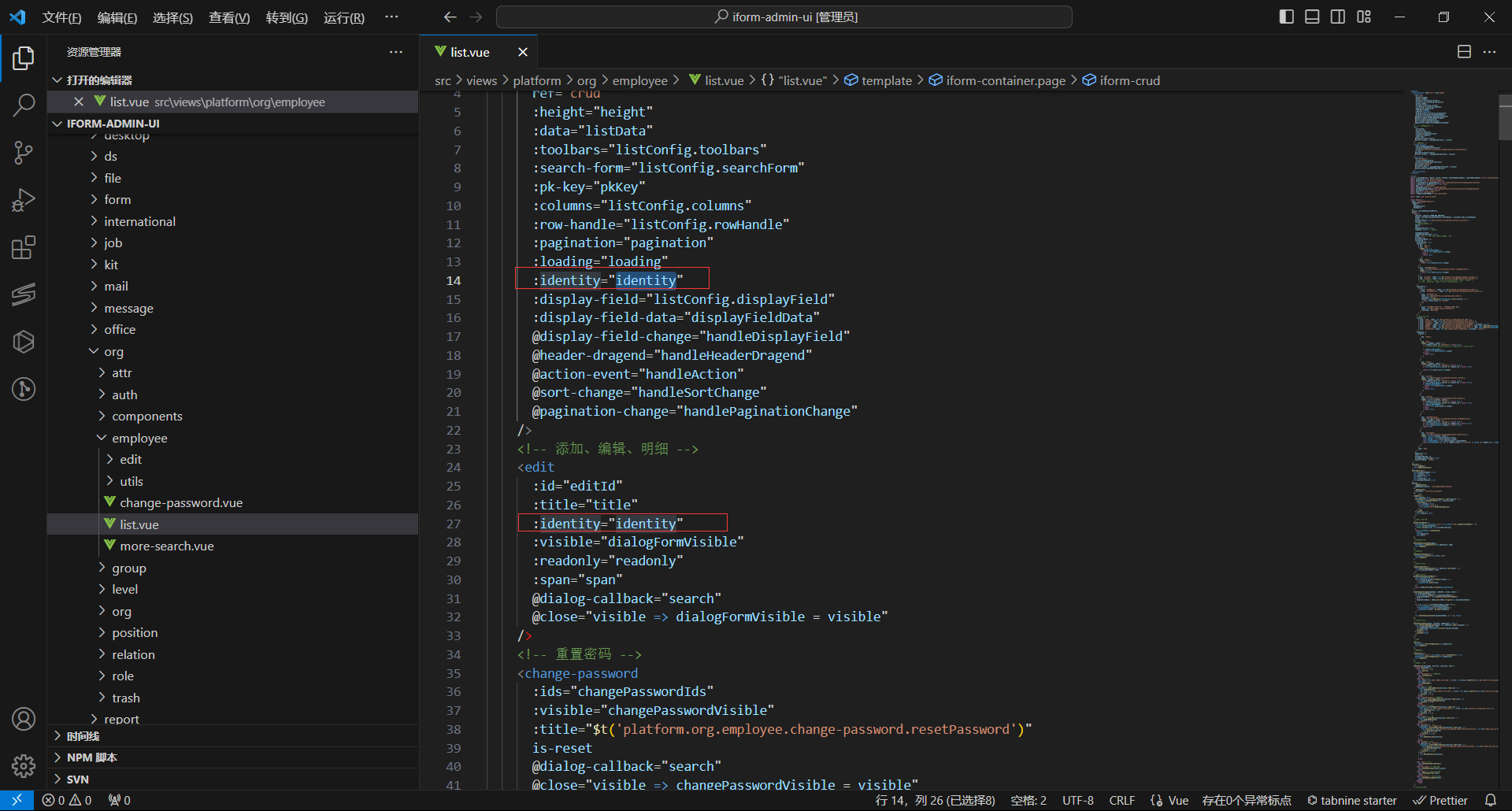This screenshot has height=811, width=1512.
Task: Toggle the bottom panel layout button
Action: pos(1312,17)
